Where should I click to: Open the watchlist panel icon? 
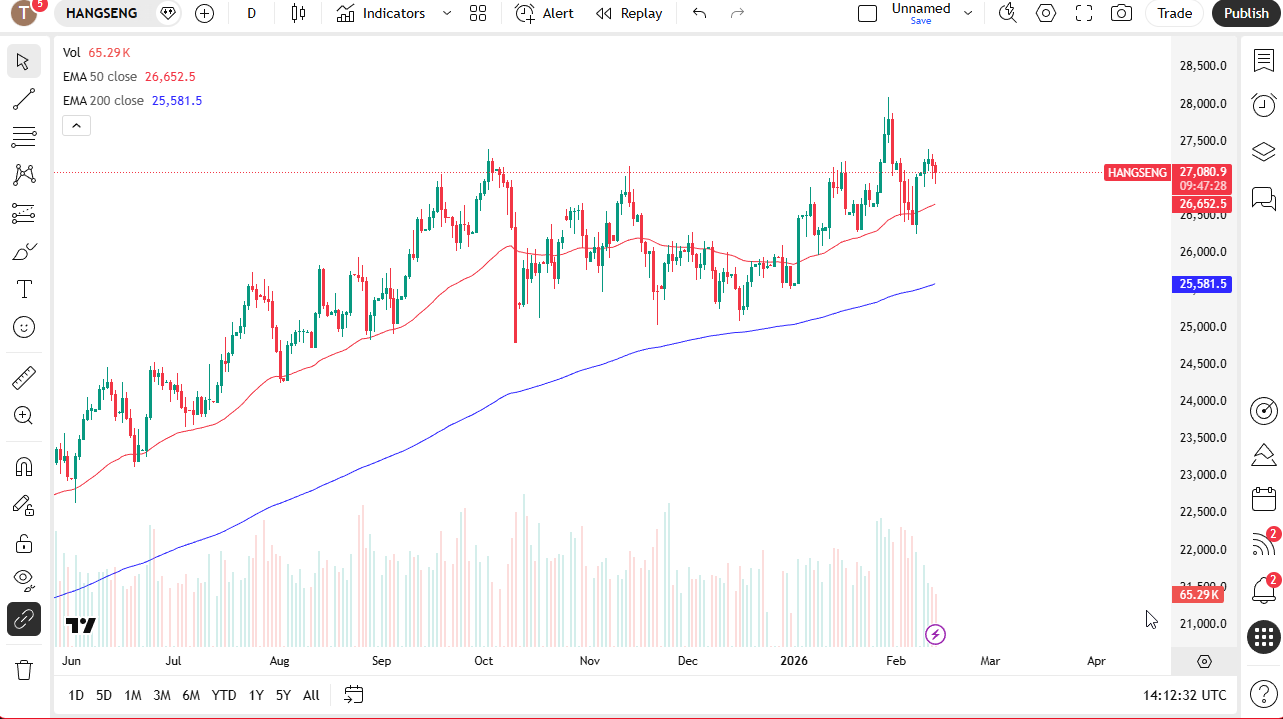(x=1264, y=60)
